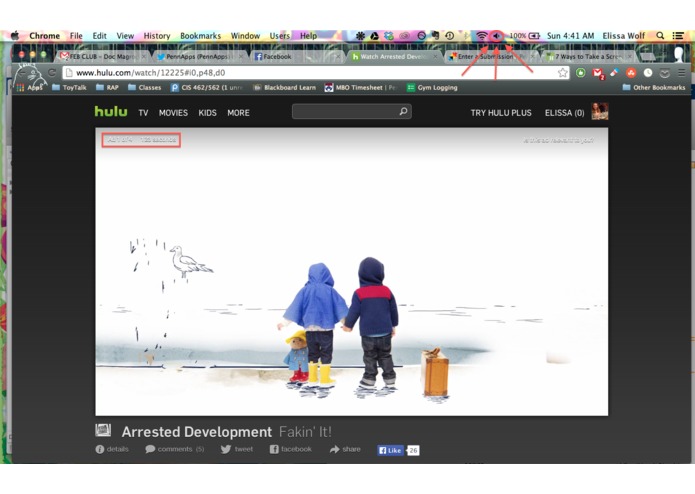Image resolution: width=695 pixels, height=494 pixels.
Task: Click the share arrow below the video
Action: pos(334,449)
